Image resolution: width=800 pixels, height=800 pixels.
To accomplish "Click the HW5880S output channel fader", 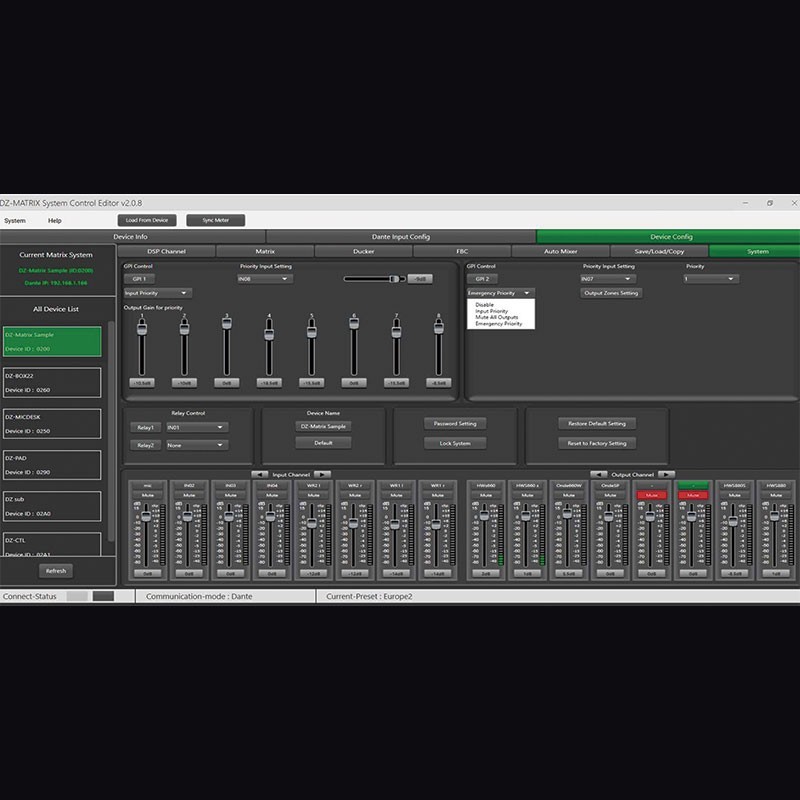I will tap(733, 534).
